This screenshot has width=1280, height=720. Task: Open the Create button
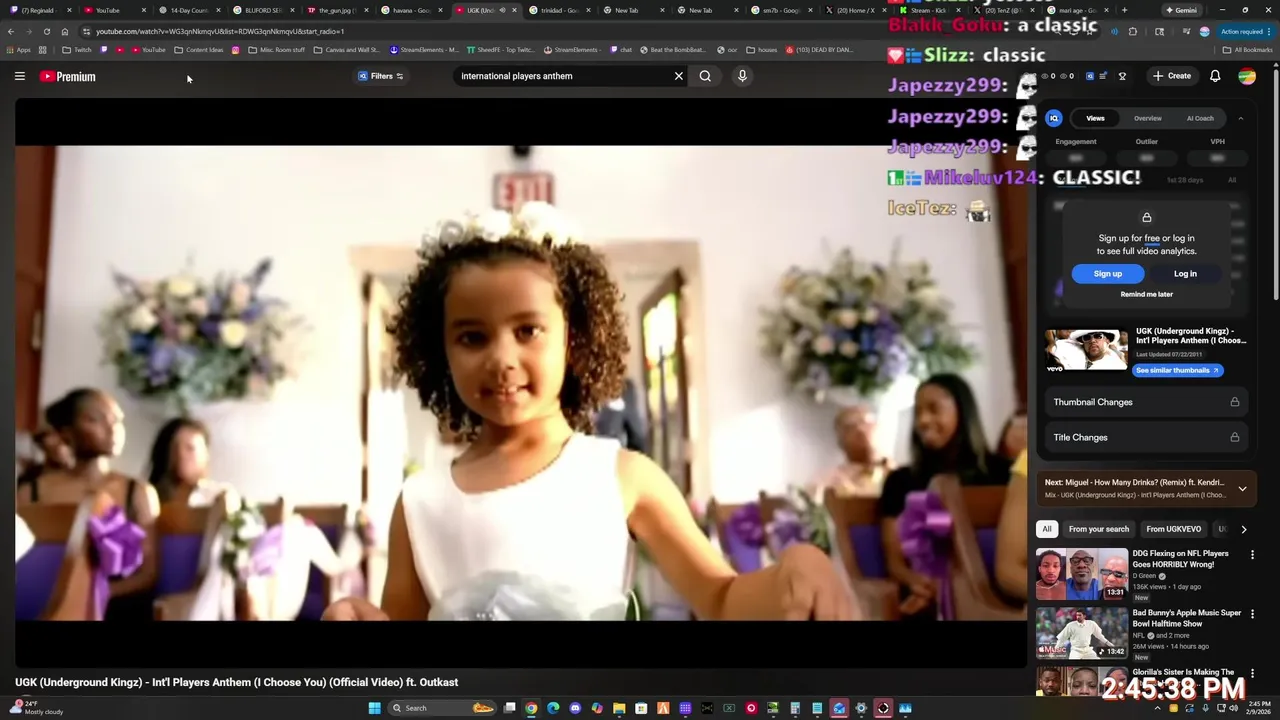point(1172,76)
